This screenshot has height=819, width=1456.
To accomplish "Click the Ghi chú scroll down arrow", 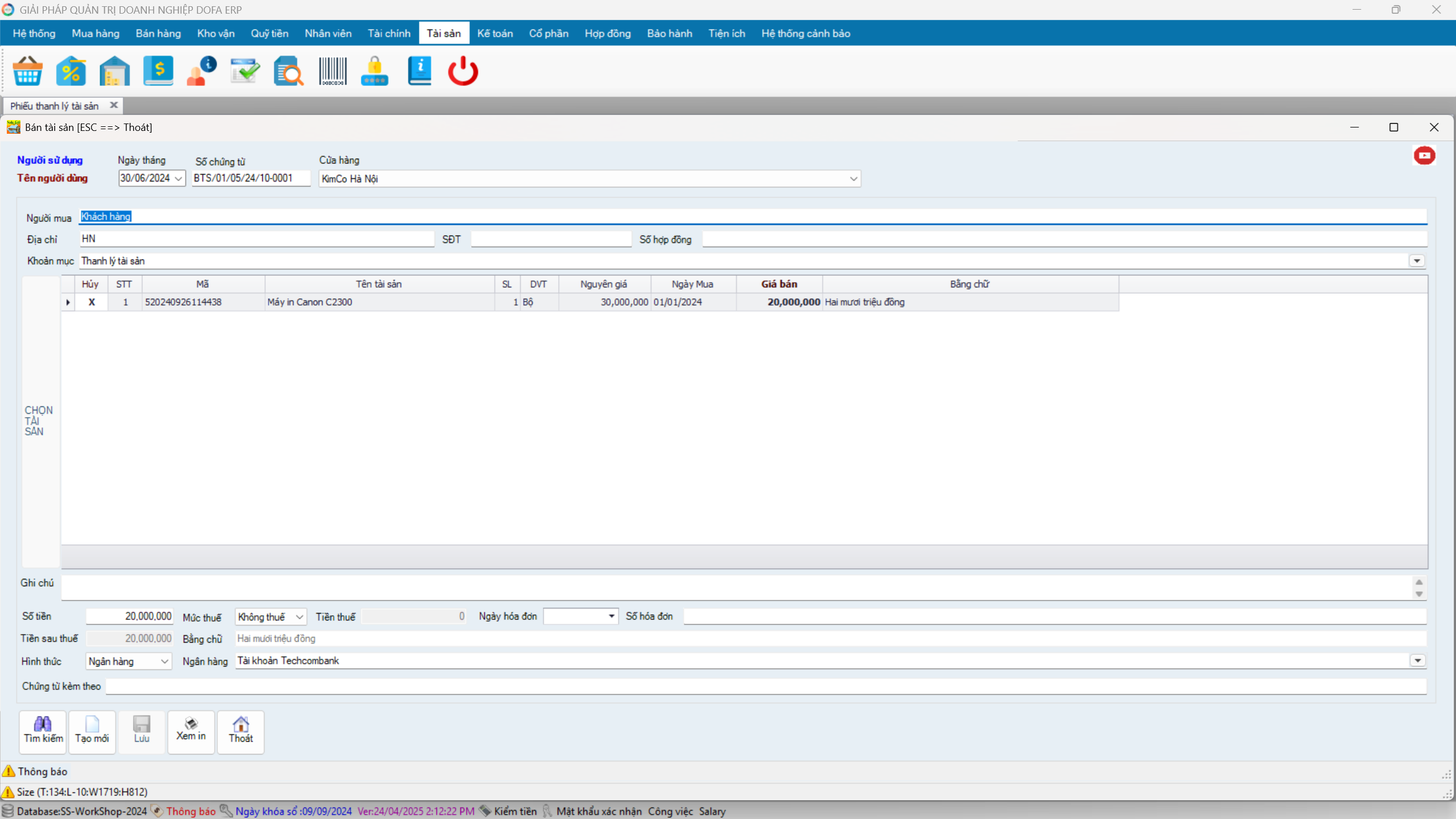I will click(x=1418, y=594).
